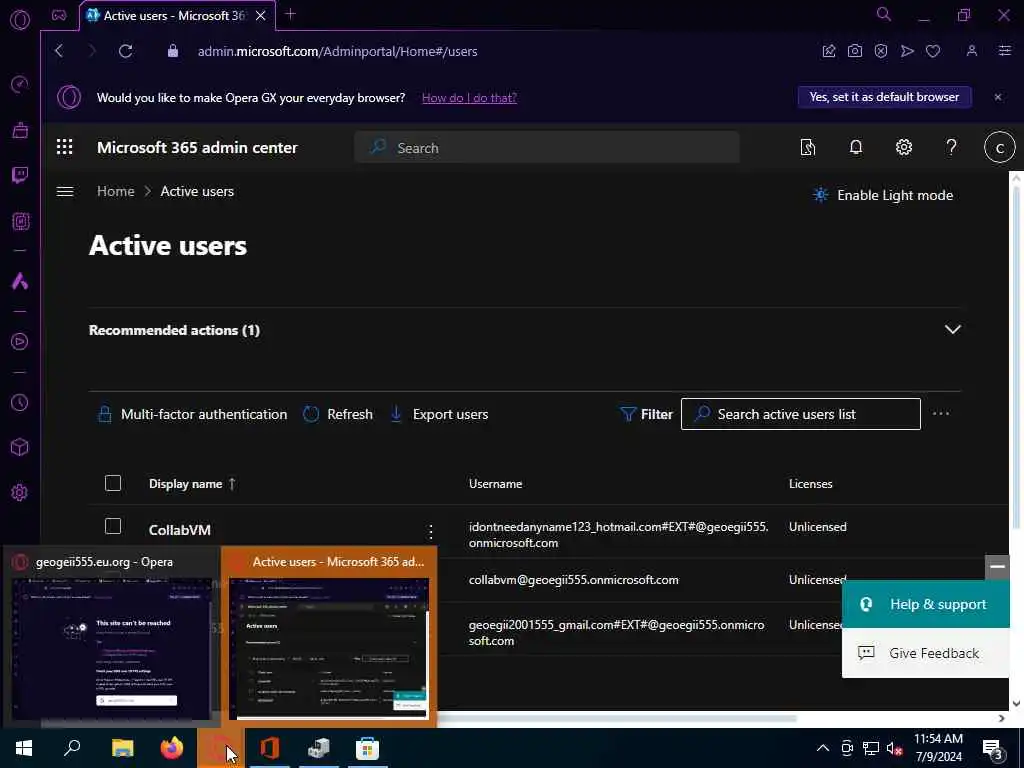The height and width of the screenshot is (768, 1024).
Task: Open more toolbar commands ellipsis
Action: (x=940, y=414)
